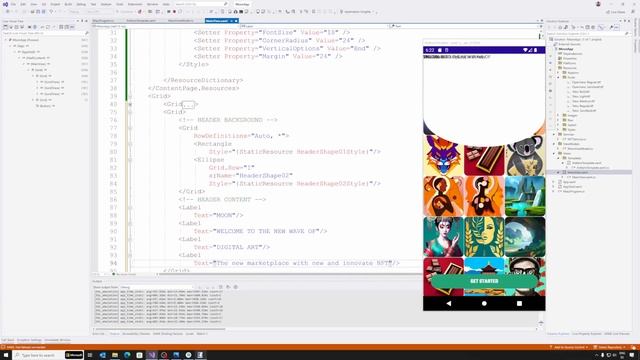Open the Error List tab
640x360 pixels.
pos(98,334)
